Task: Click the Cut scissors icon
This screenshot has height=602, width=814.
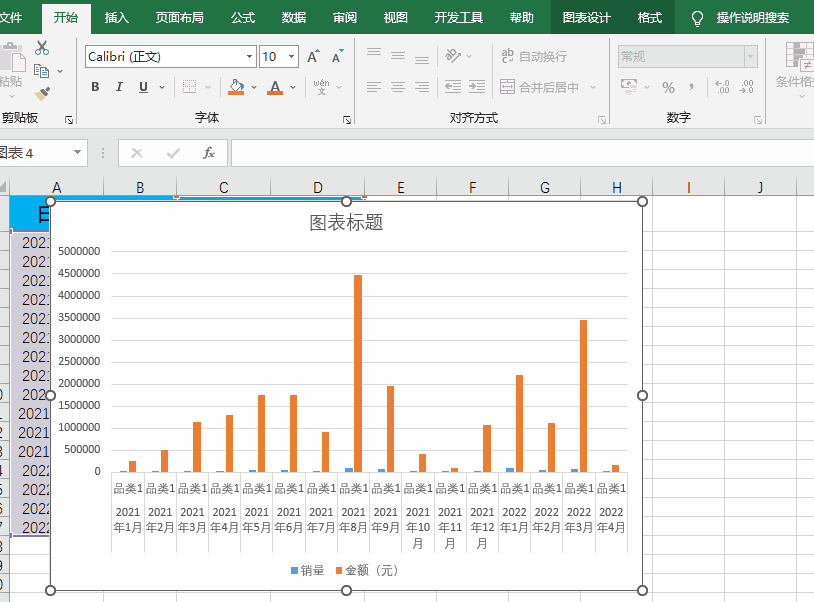Action: point(41,48)
